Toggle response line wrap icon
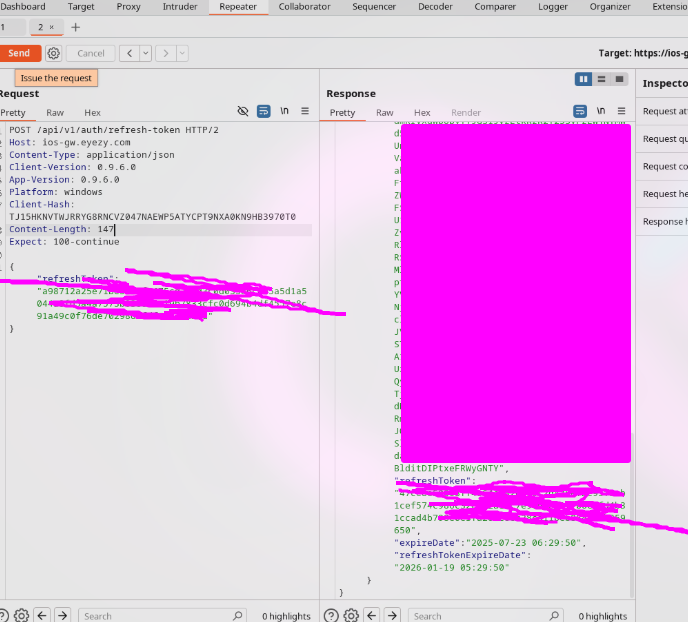Image resolution: width=688 pixels, height=622 pixels. 580,111
